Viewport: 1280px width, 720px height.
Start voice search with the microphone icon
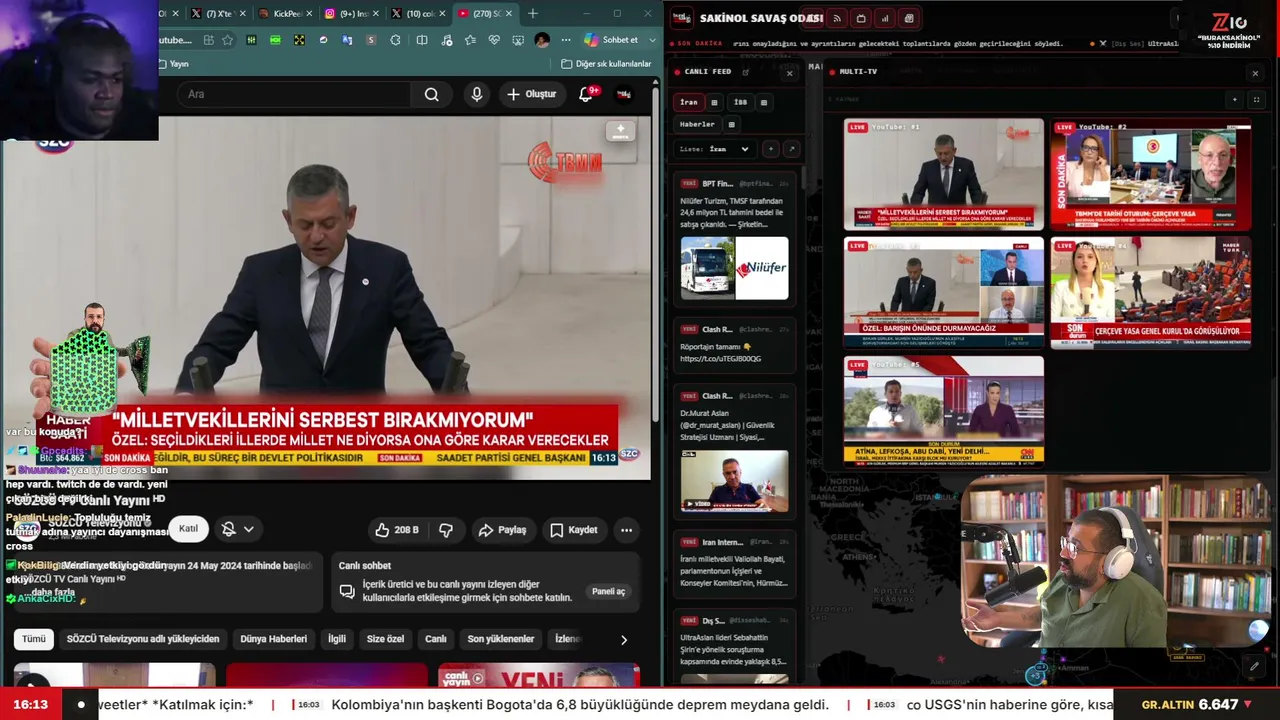click(x=477, y=94)
